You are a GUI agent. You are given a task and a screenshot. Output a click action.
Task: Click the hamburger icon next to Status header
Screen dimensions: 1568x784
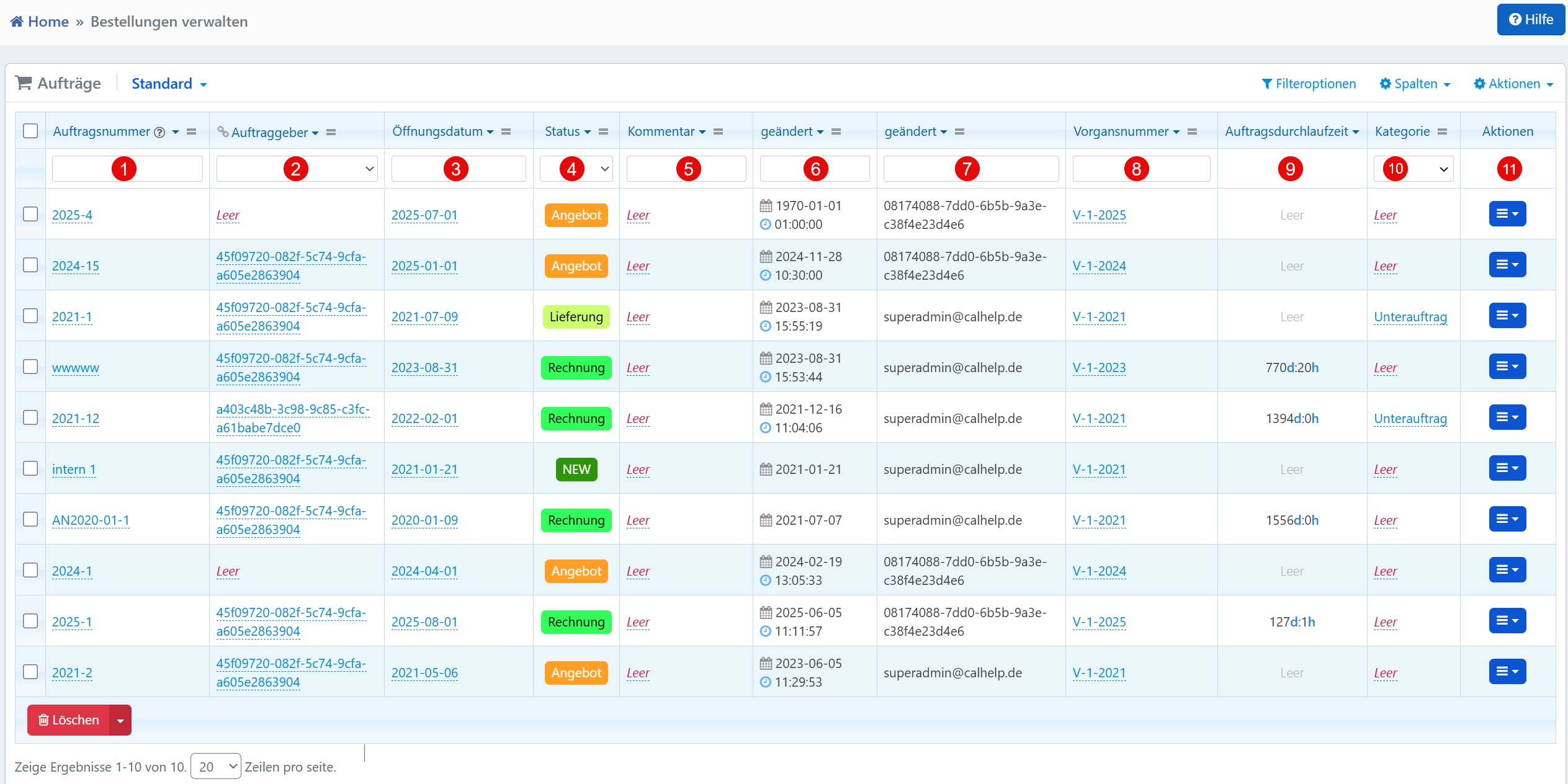pos(603,131)
